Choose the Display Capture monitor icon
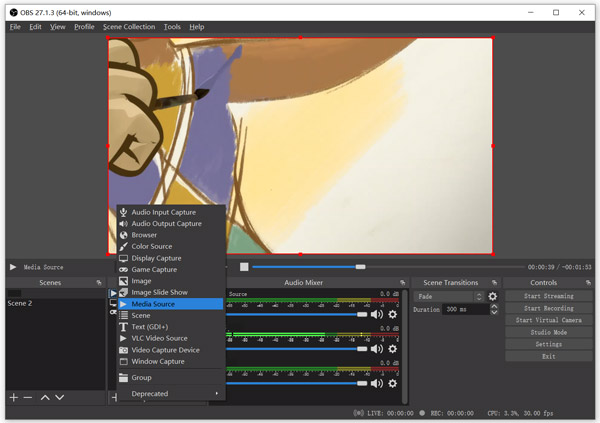The image size is (600, 423). click(x=123, y=258)
